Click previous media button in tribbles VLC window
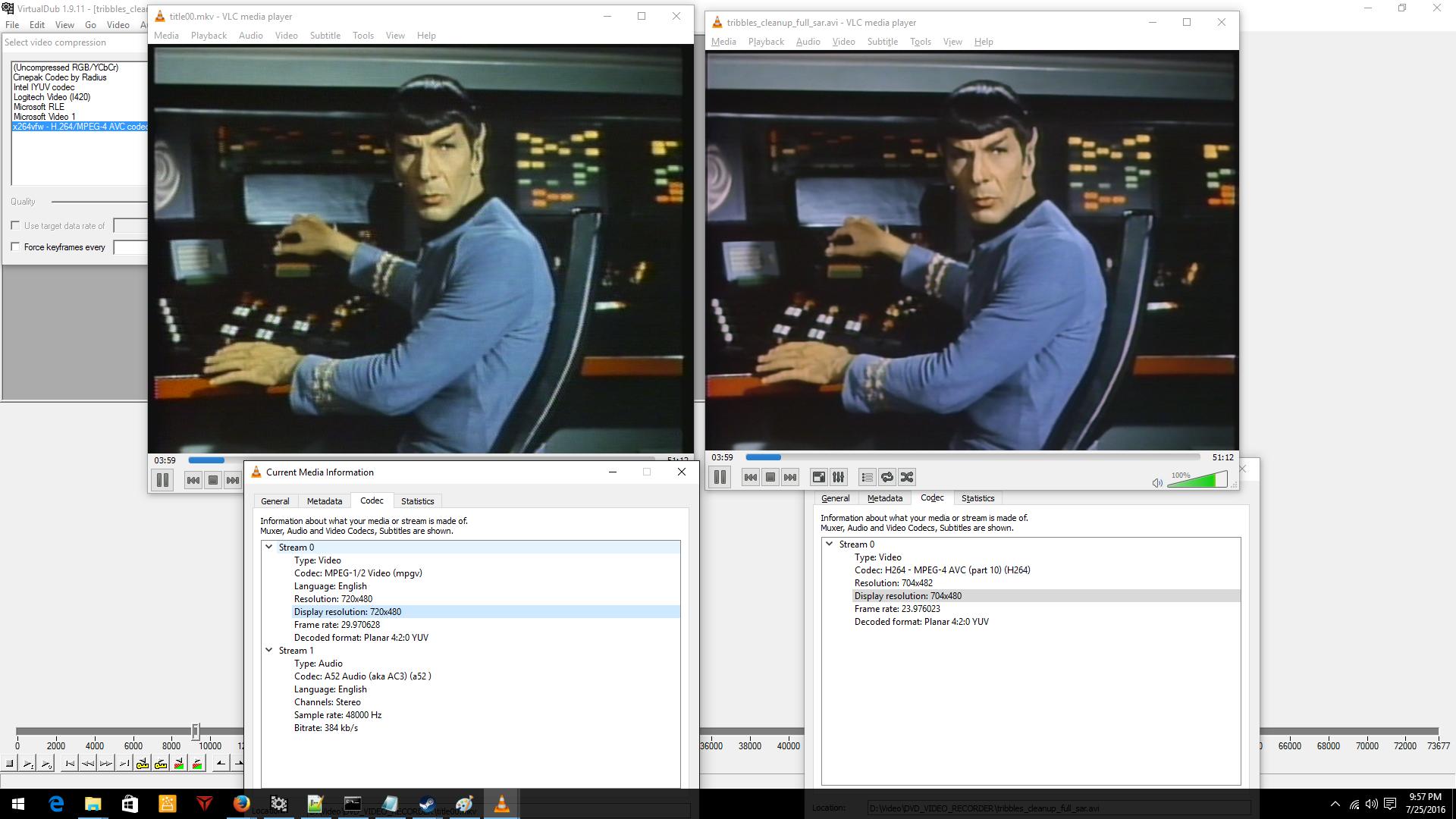This screenshot has width=1456, height=819. pyautogui.click(x=751, y=477)
